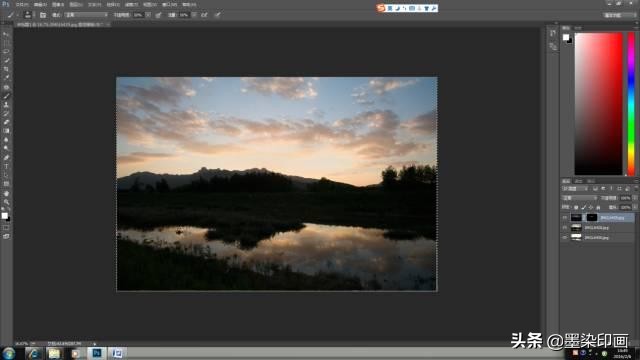Select the Eraser tool
Image resolution: width=640 pixels, height=360 pixels.
point(6,122)
